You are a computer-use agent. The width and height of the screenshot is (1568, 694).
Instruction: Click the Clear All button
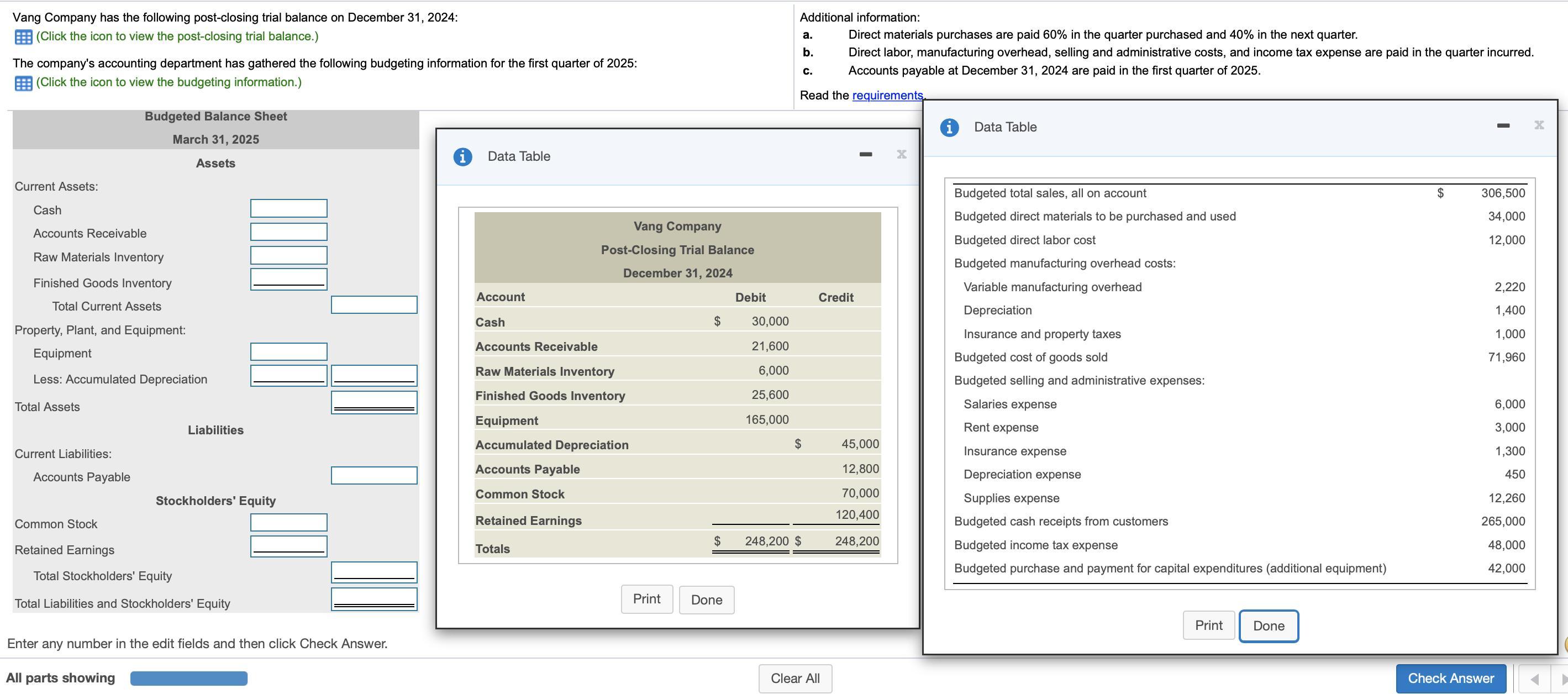(795, 678)
